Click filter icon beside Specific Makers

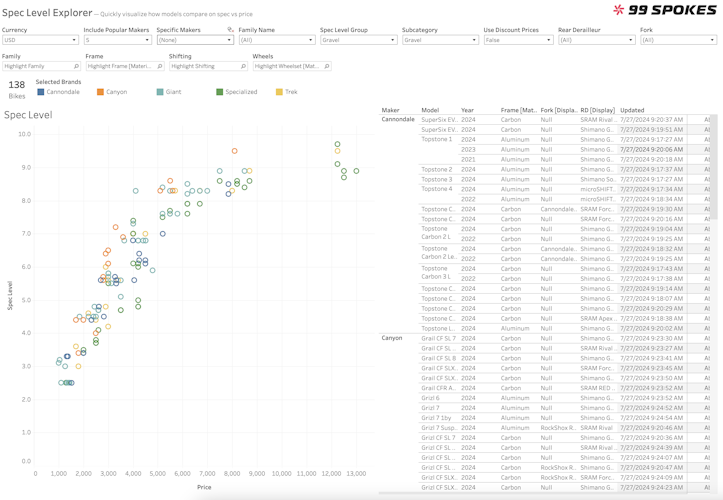(x=230, y=30)
